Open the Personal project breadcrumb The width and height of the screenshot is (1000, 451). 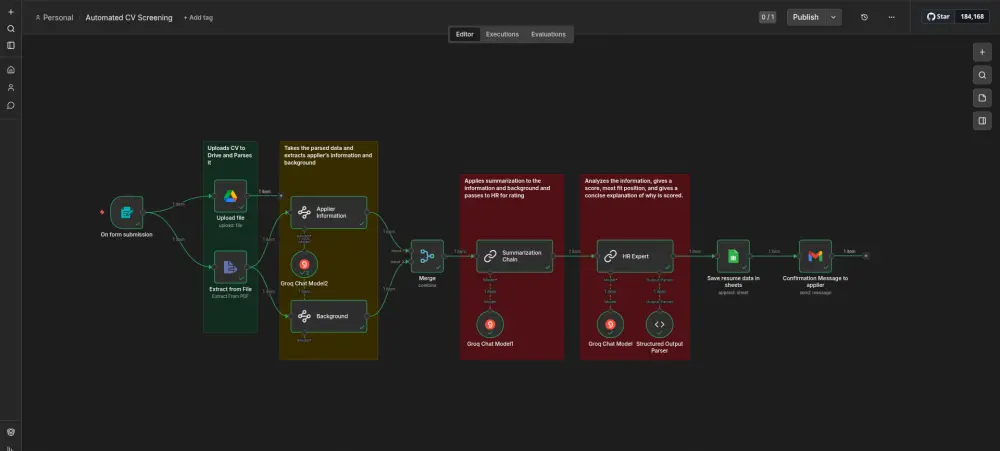point(54,18)
